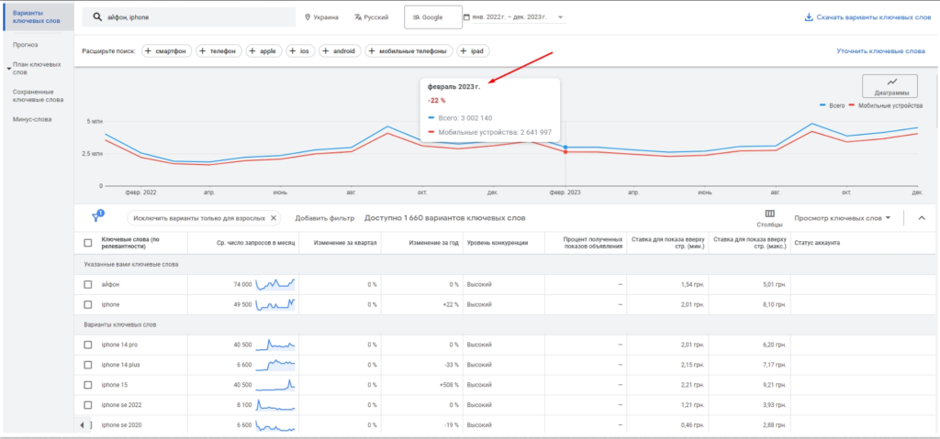940x439 pixels.
Task: Click the Диаграммы charts button
Action: 889,87
